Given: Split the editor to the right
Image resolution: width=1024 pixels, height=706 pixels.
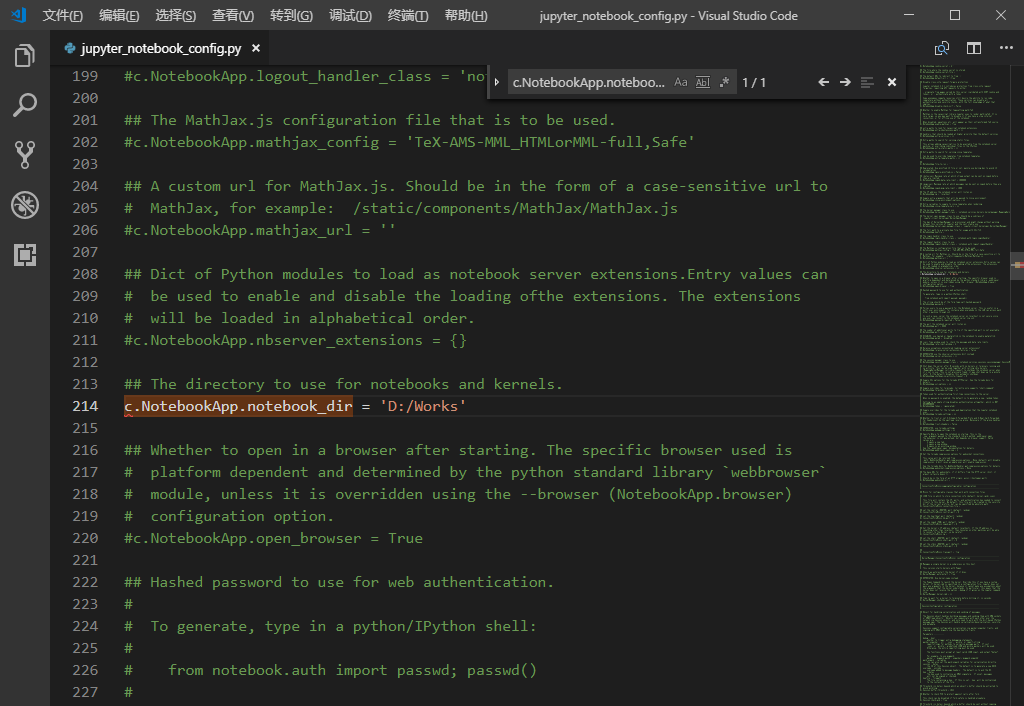Looking at the screenshot, I should pyautogui.click(x=974, y=48).
